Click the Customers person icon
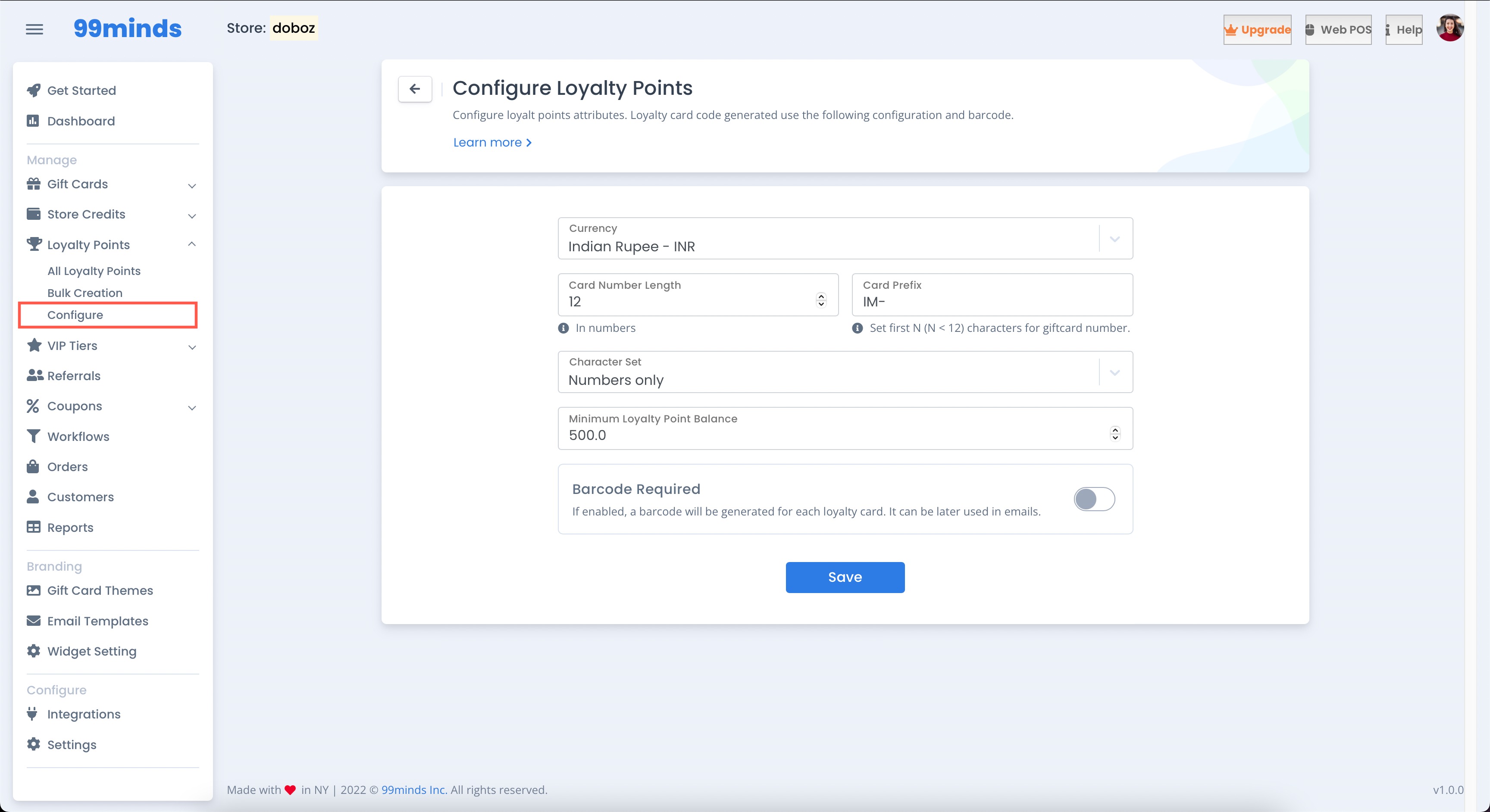Image resolution: width=1490 pixels, height=812 pixels. click(x=33, y=497)
